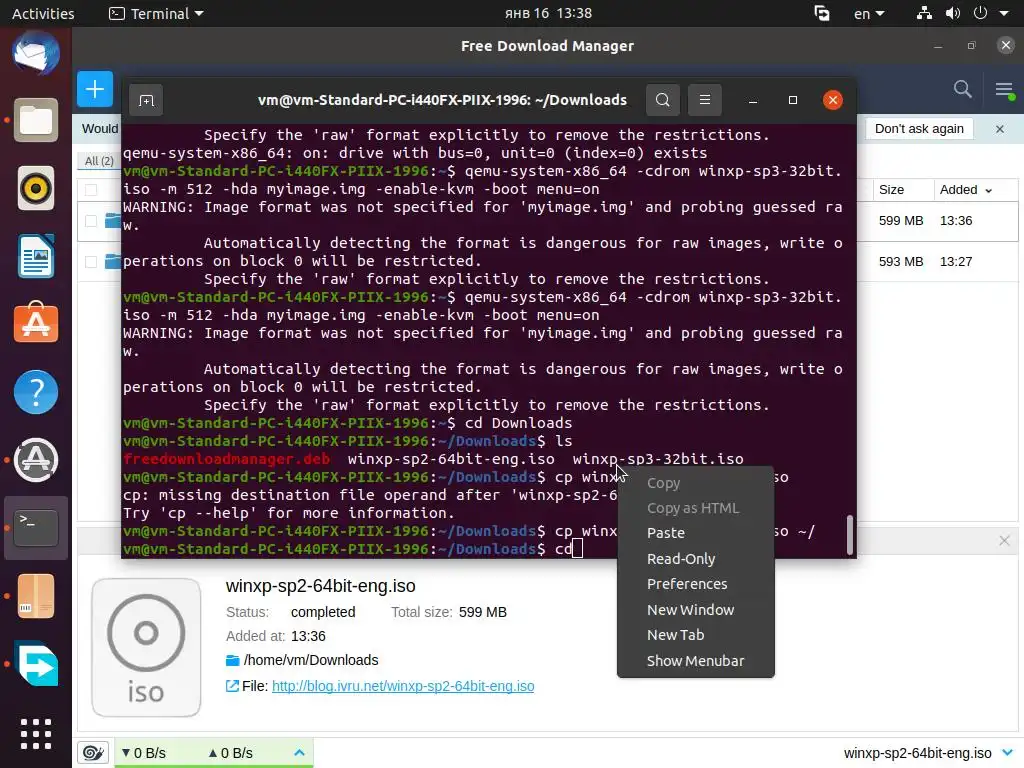Close the download details panel
This screenshot has height=768, width=1024.
(x=1004, y=541)
